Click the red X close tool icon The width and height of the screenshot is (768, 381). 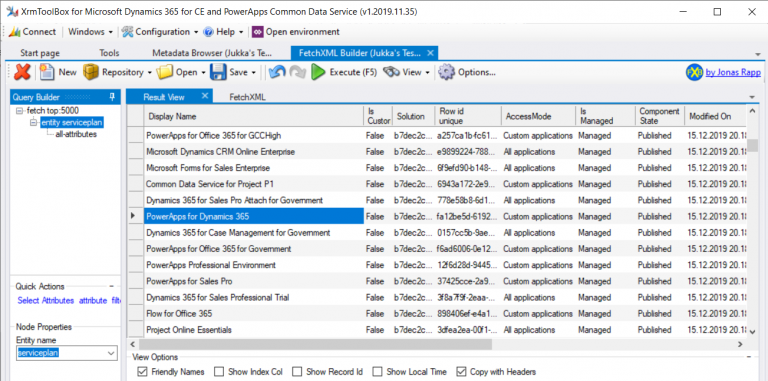coord(22,72)
